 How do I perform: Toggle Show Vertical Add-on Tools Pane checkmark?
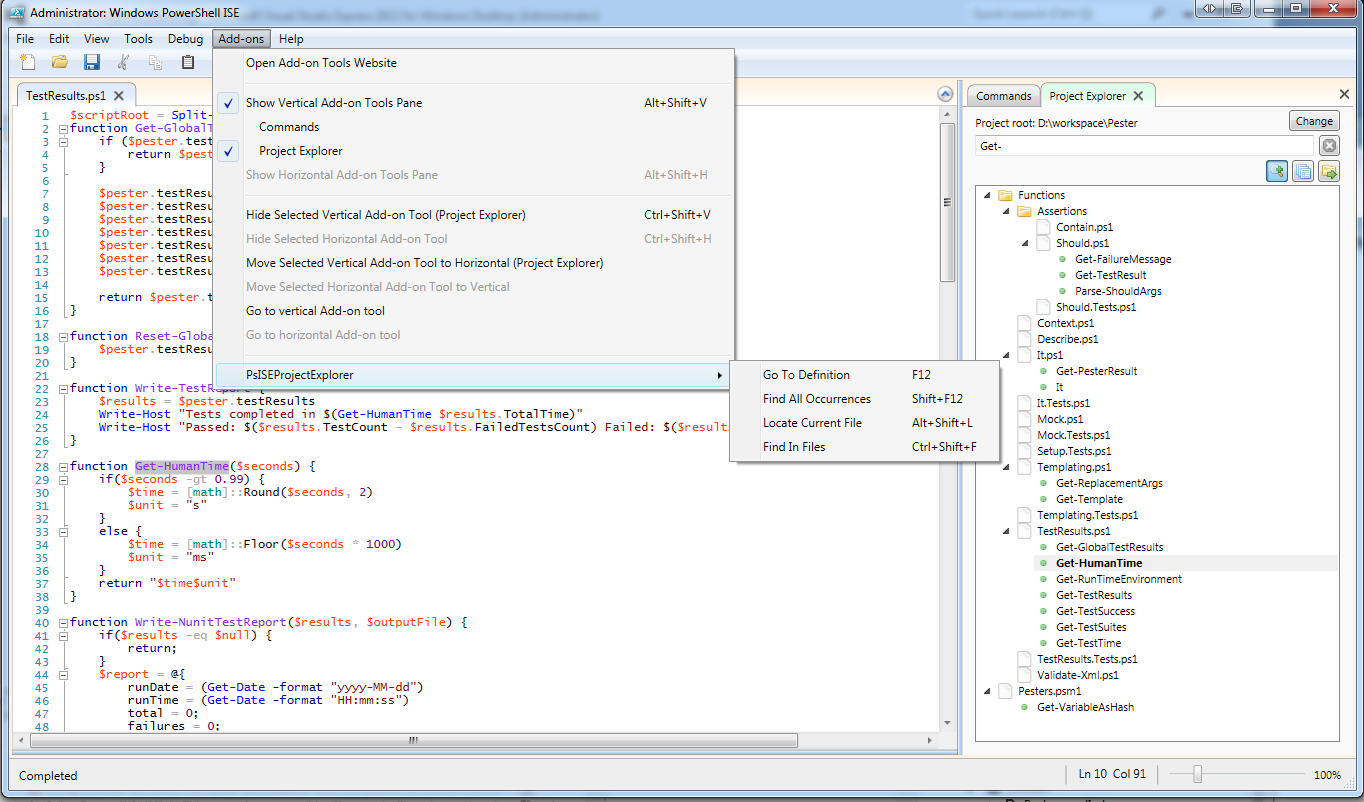(229, 103)
